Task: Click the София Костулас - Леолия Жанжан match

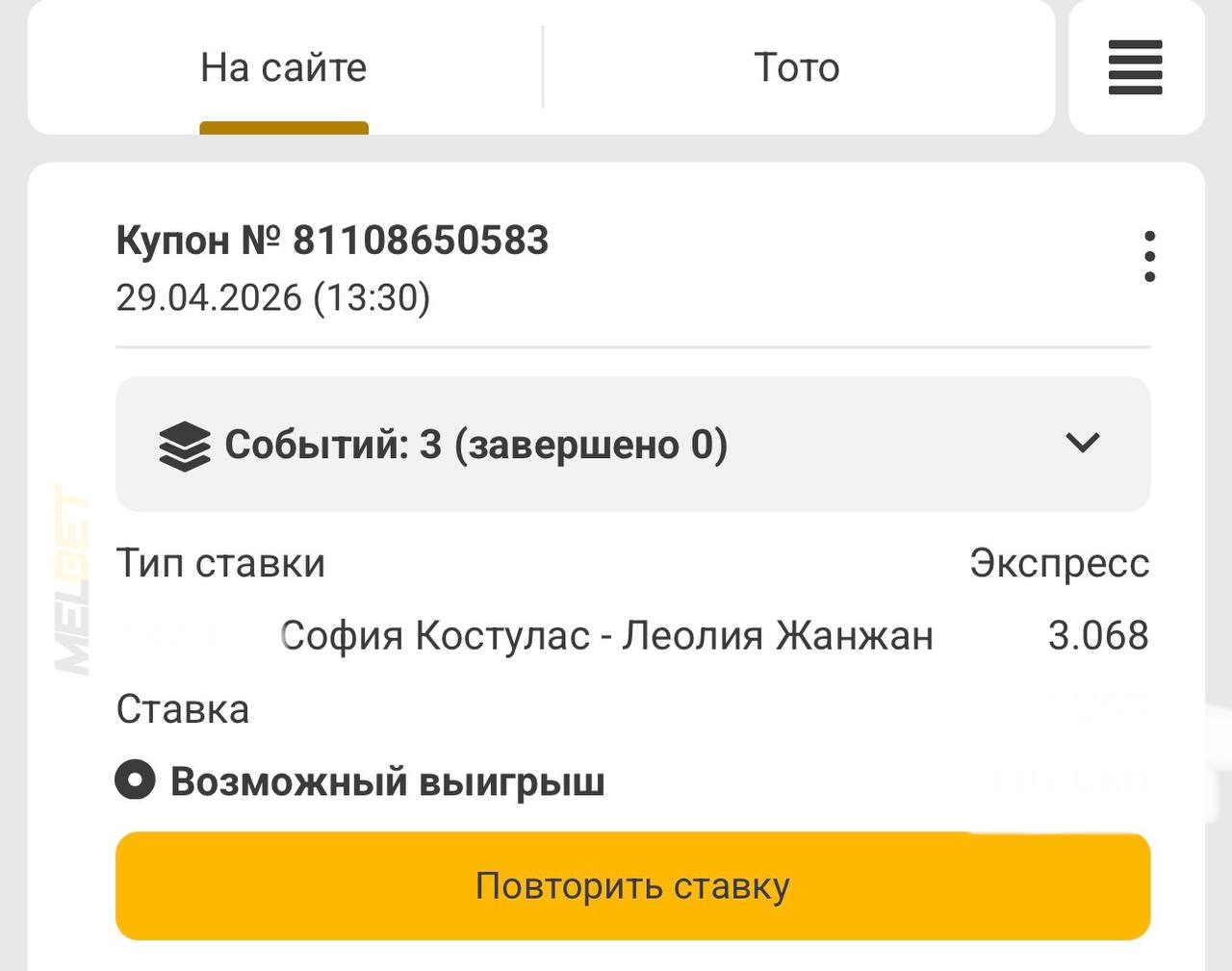Action: (606, 636)
